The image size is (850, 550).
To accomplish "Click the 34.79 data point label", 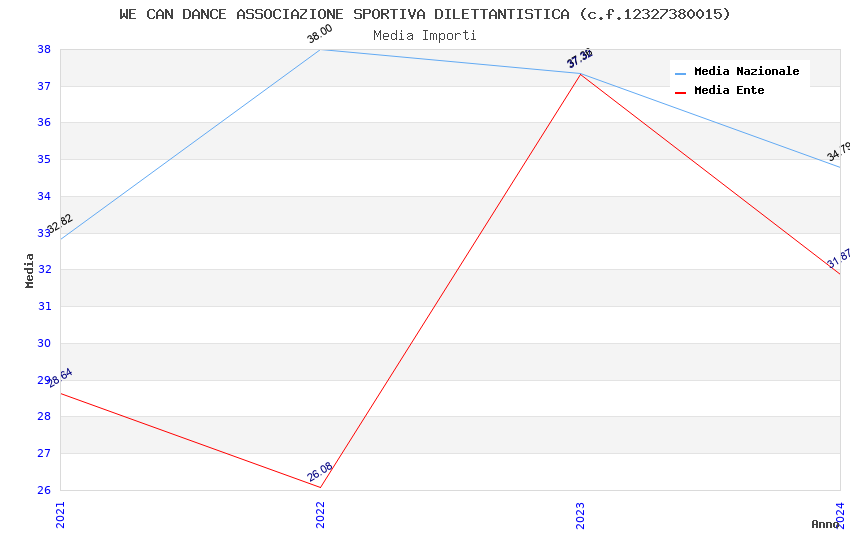I will (x=839, y=151).
